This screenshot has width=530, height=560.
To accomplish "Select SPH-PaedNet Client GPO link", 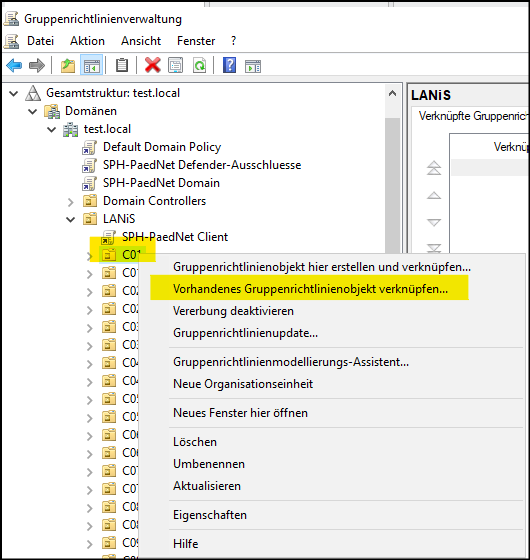I will click(175, 237).
